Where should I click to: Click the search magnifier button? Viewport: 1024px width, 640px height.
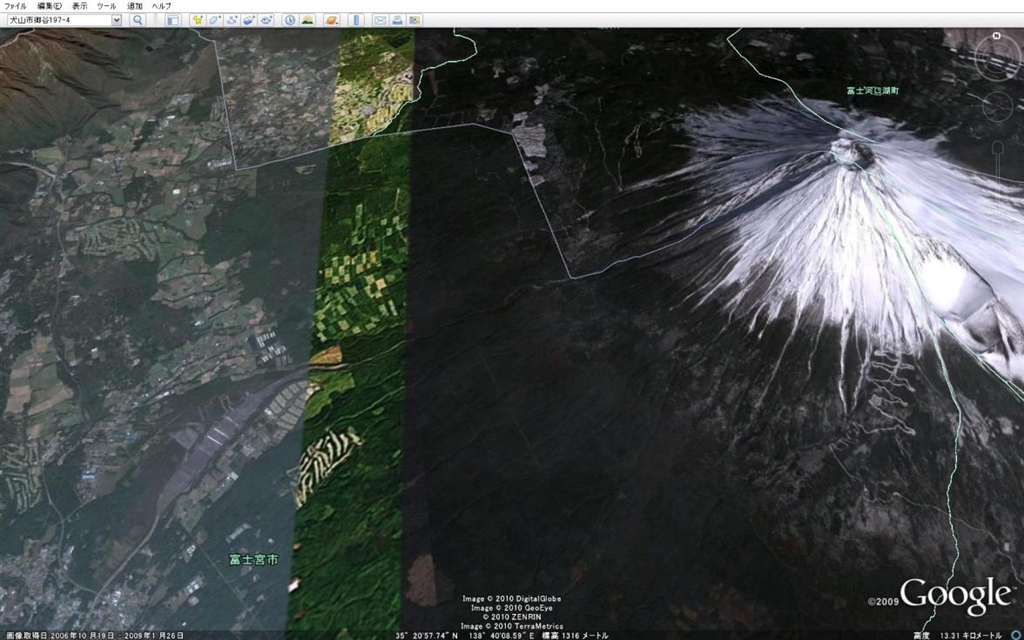coord(138,20)
